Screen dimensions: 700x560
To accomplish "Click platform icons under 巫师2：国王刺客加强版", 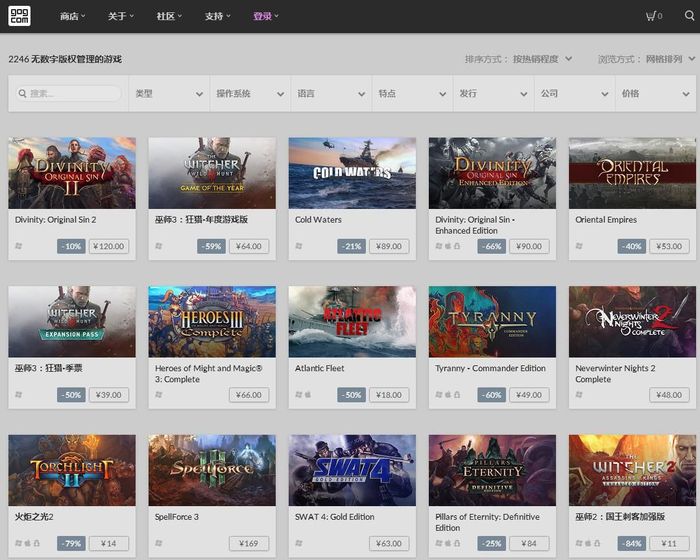I will pos(588,543).
